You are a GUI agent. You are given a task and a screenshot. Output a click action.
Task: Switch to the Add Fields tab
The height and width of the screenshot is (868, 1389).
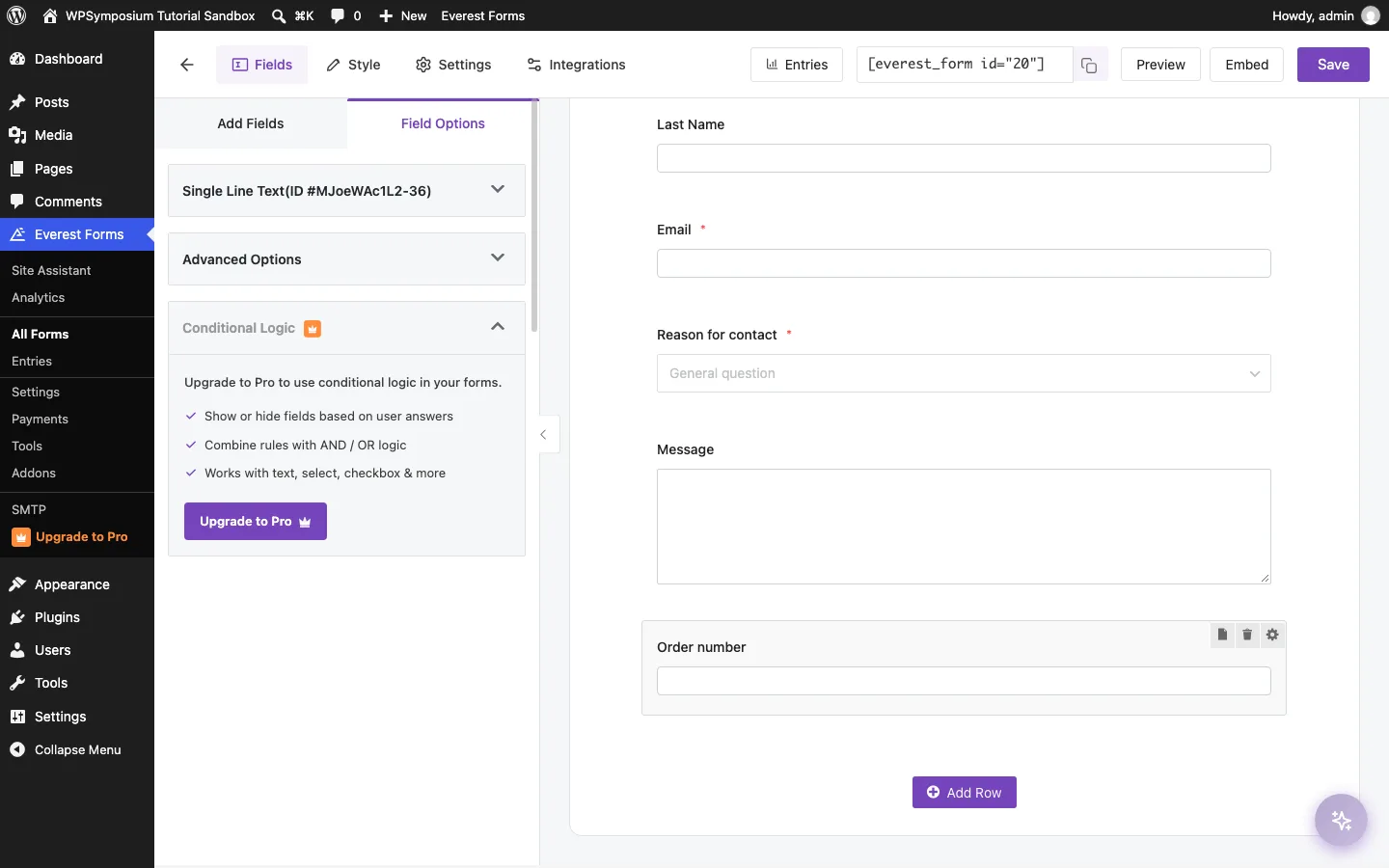[251, 123]
